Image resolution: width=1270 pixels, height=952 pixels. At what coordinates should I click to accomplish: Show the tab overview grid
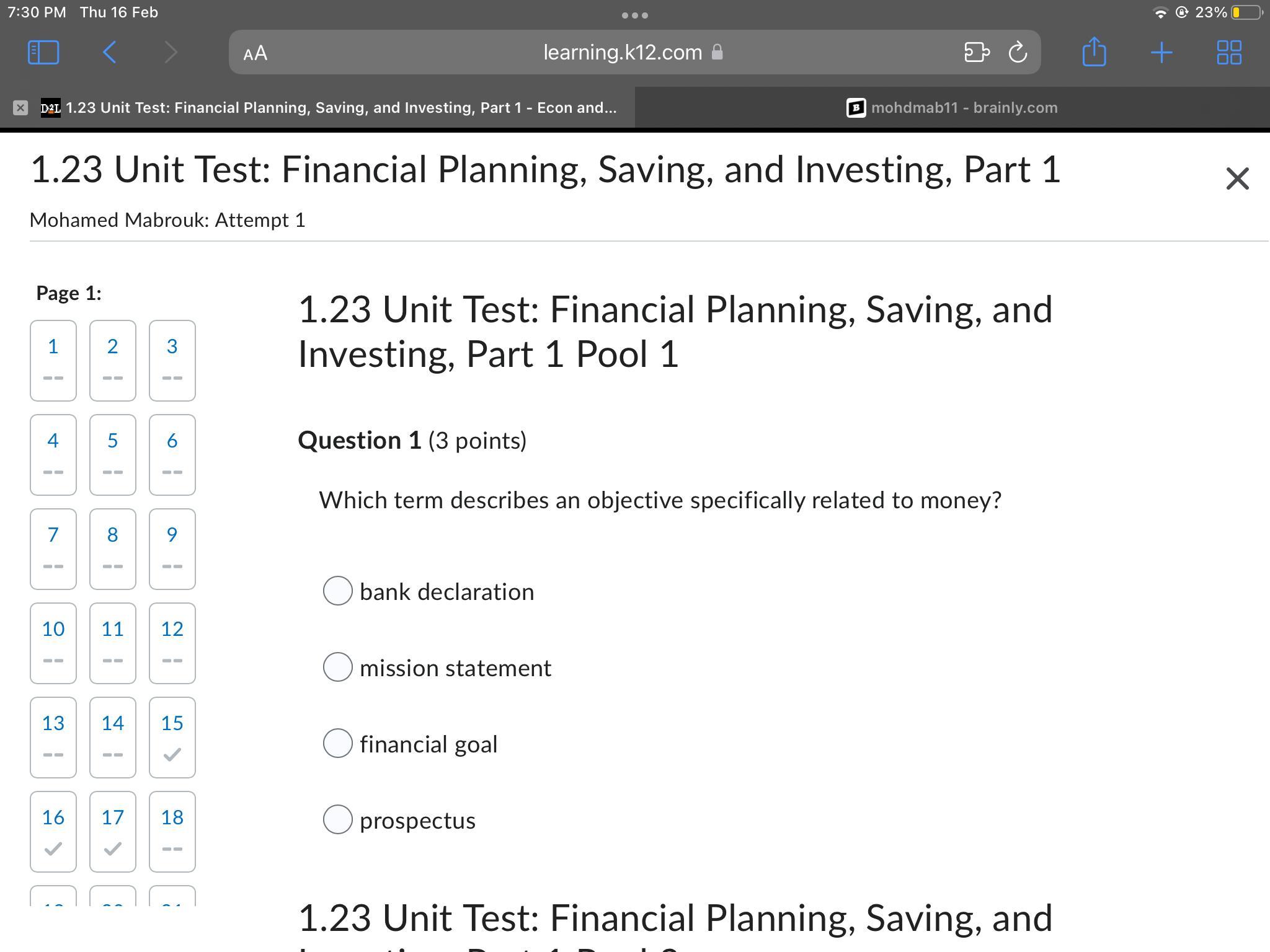click(1228, 53)
